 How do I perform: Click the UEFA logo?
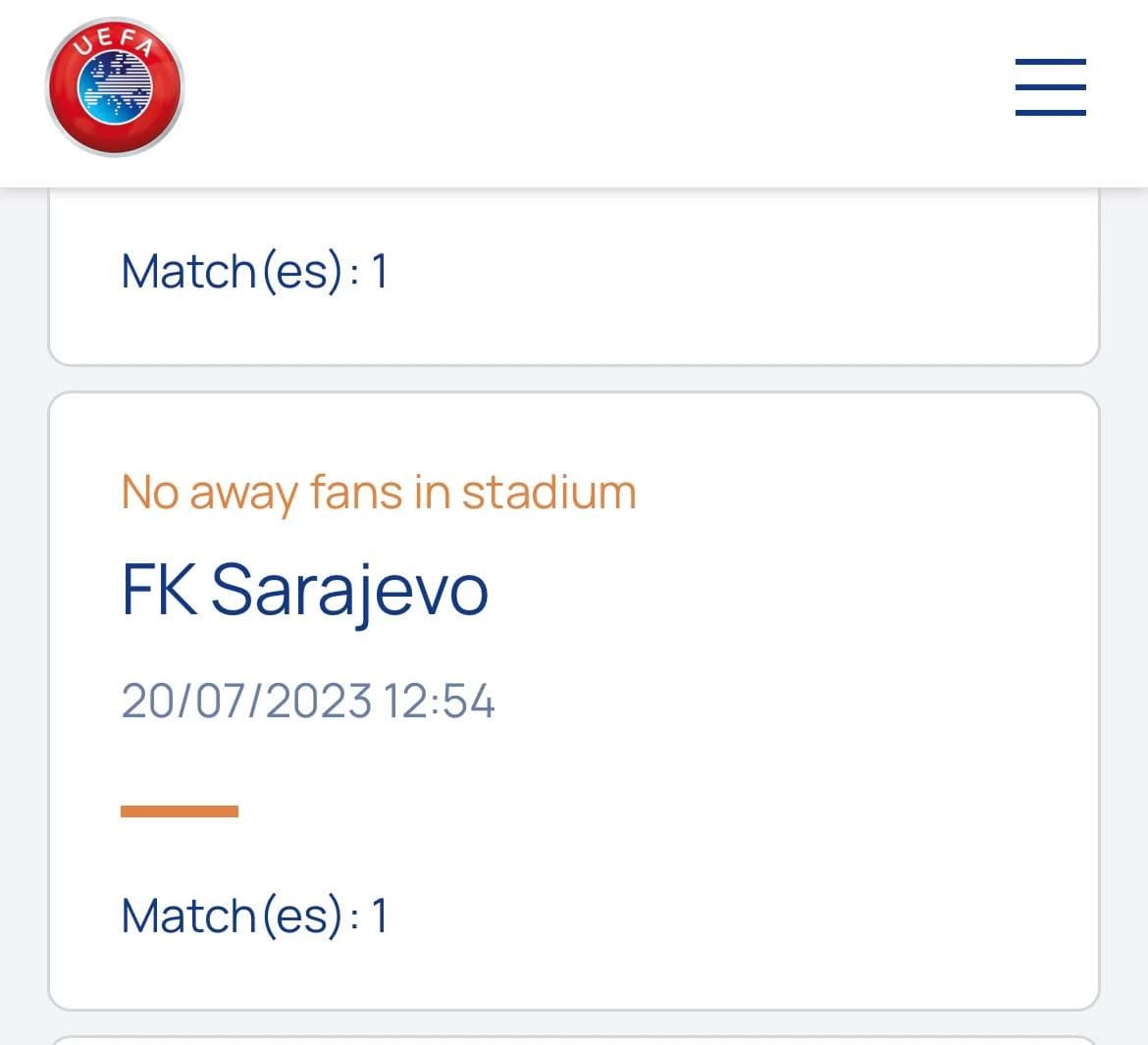point(114,87)
